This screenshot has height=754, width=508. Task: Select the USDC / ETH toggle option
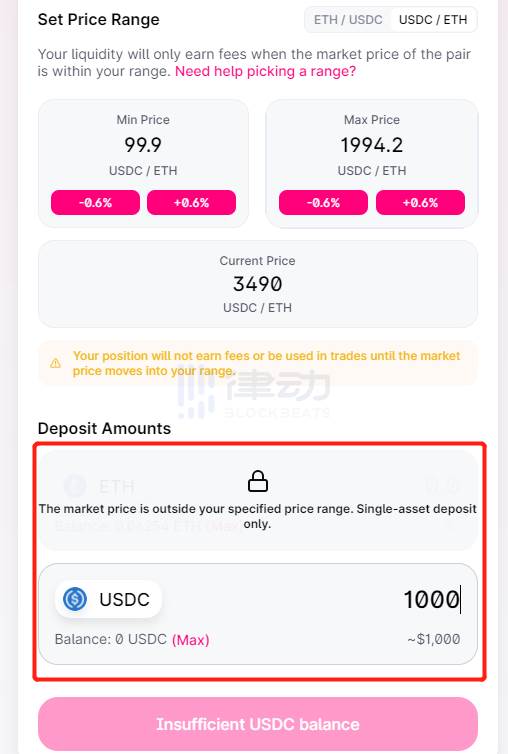point(433,20)
